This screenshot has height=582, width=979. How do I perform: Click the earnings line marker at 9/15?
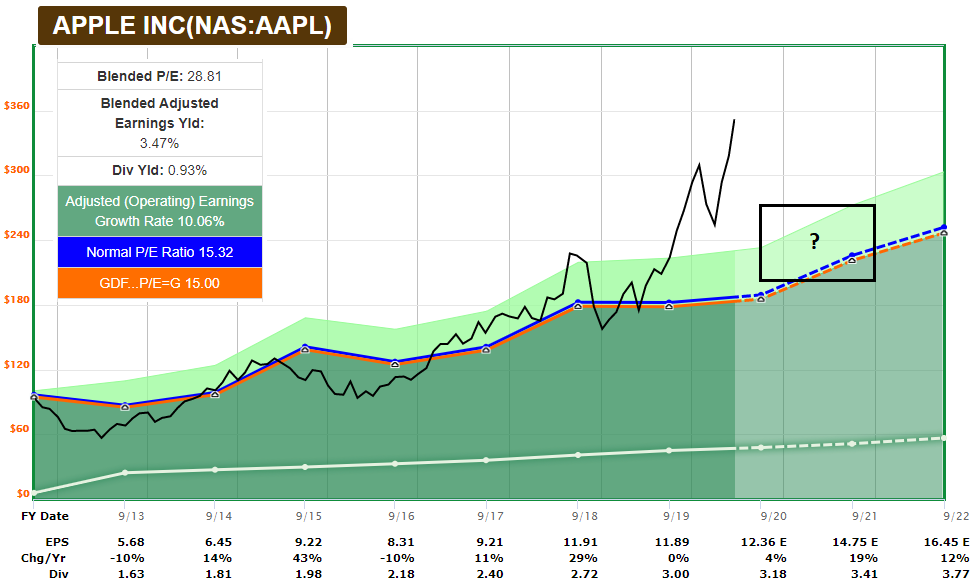point(305,349)
